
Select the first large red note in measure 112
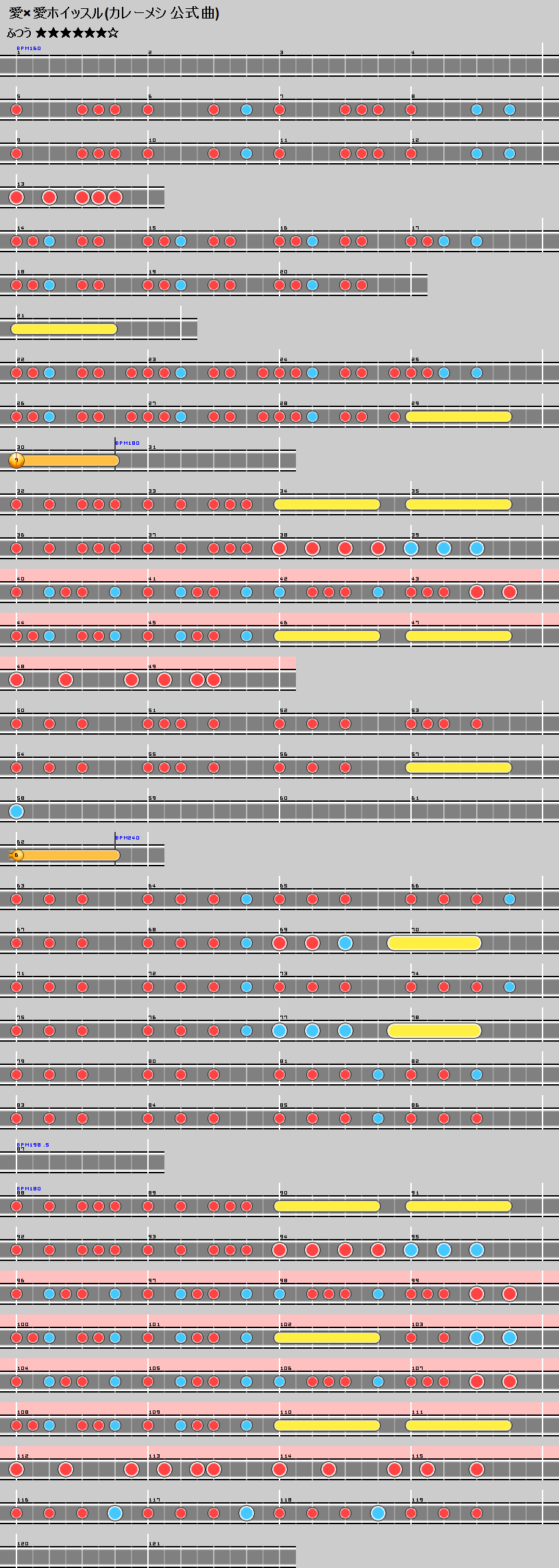pos(16,1469)
